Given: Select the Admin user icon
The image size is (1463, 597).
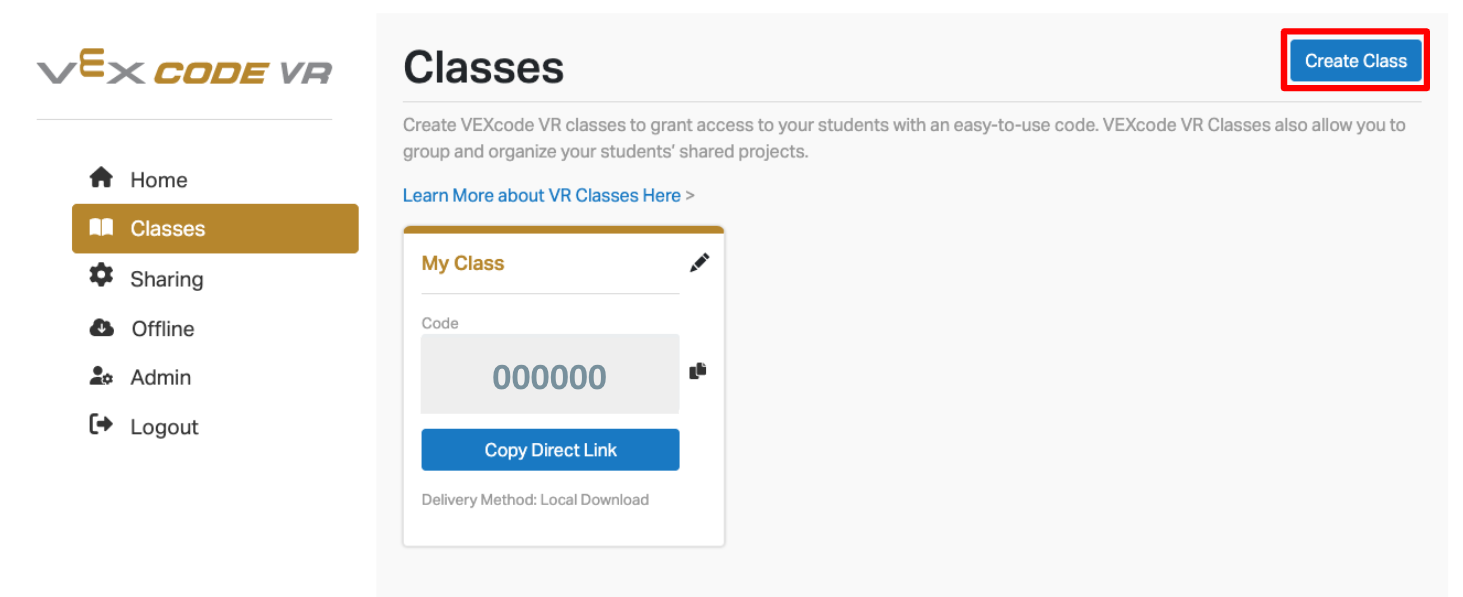Looking at the screenshot, I should (x=101, y=376).
